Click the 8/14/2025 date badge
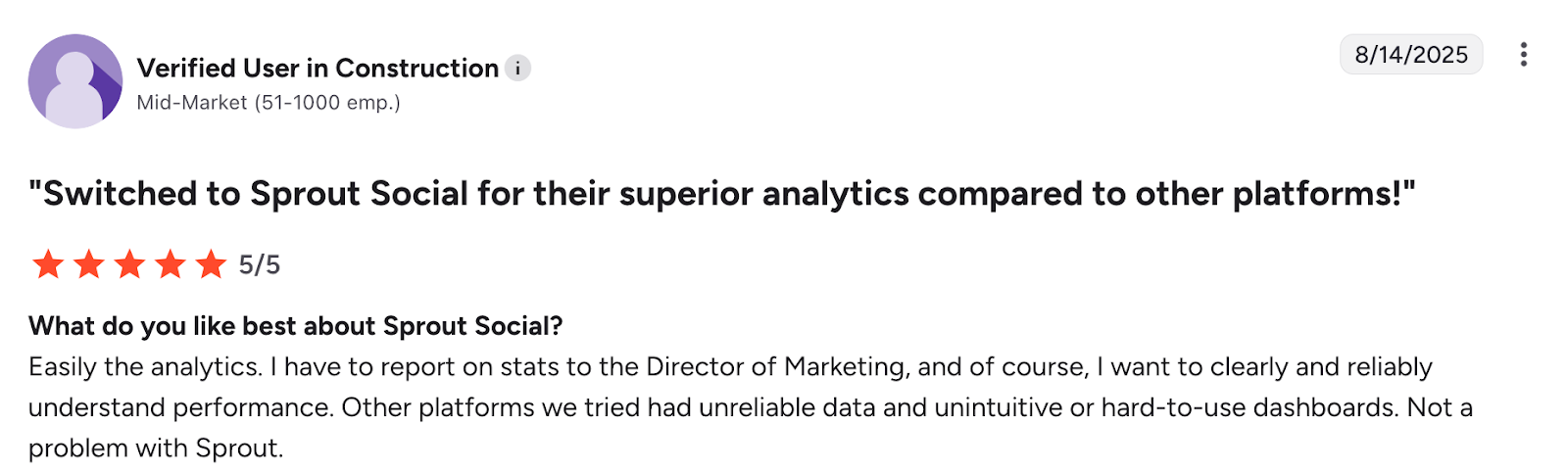 pos(1411,55)
